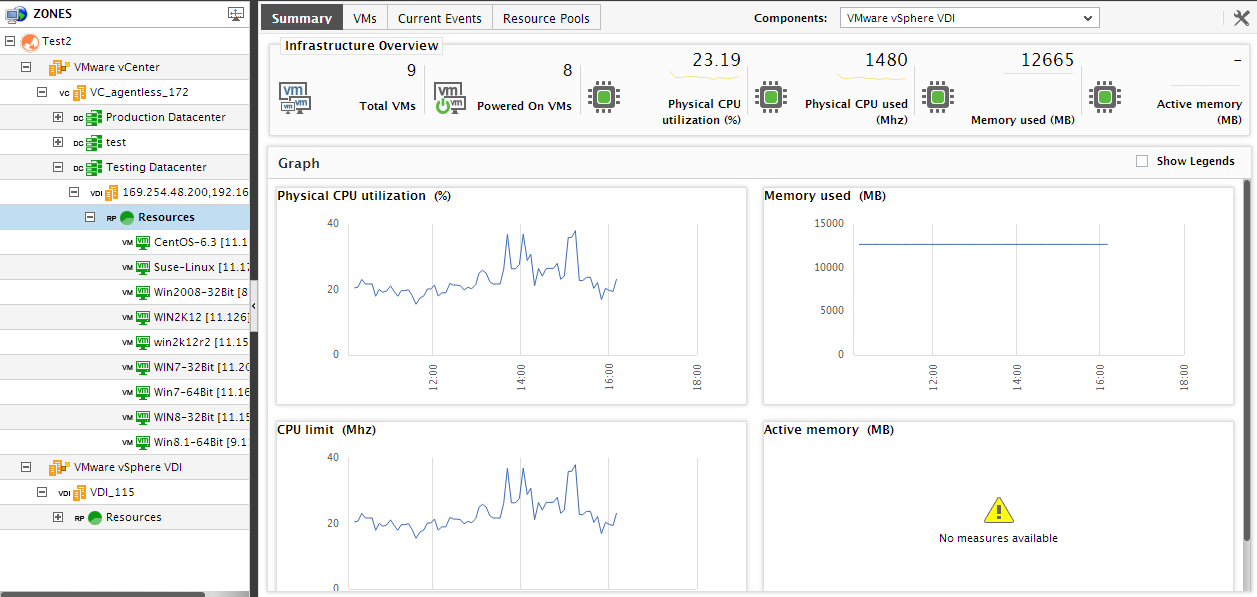This screenshot has width=1257, height=597.
Task: Open the Resource Pools tab
Action: [x=546, y=18]
